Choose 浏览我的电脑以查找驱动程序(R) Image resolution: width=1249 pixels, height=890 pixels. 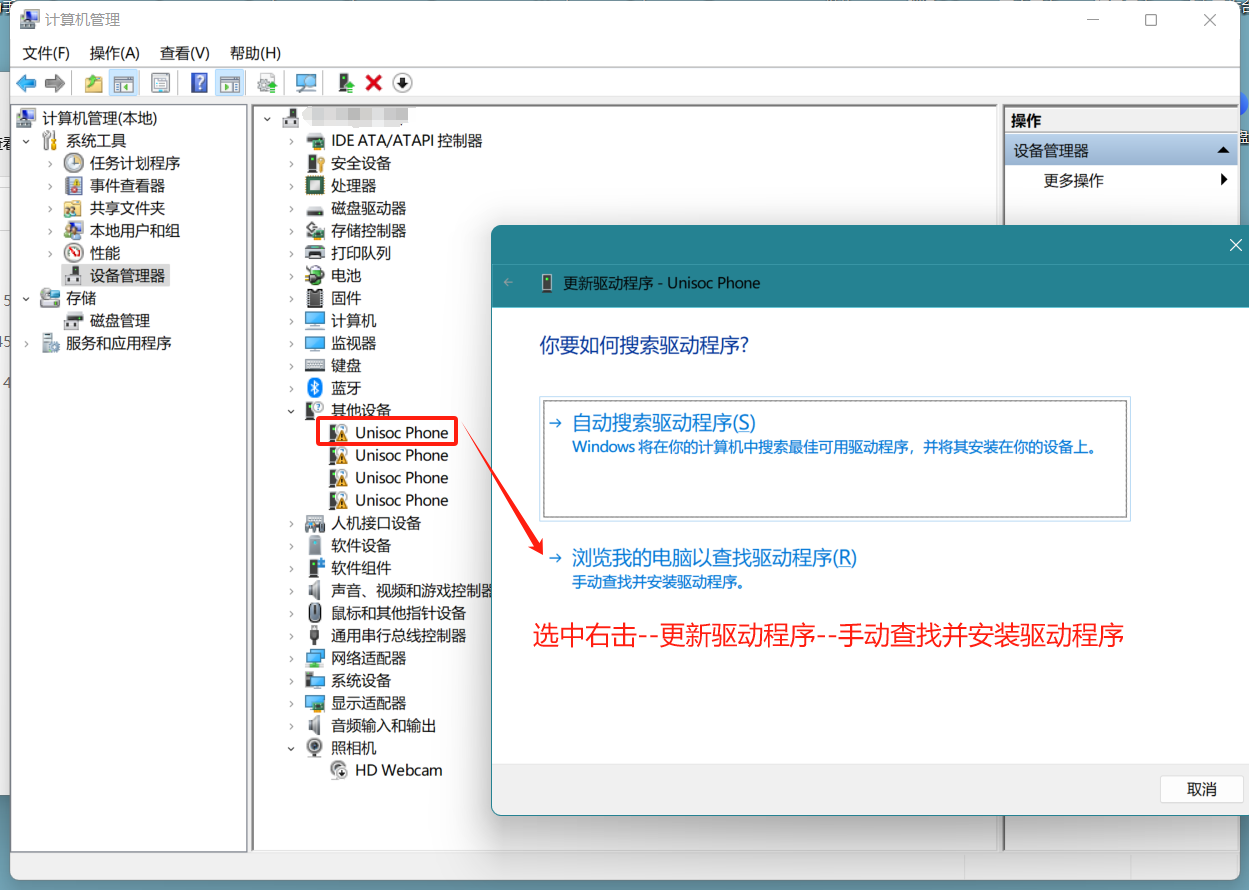coord(714,558)
